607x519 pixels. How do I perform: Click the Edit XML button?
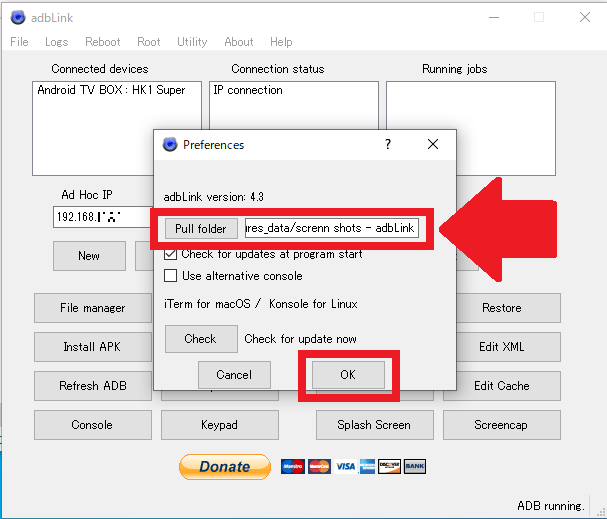pos(508,347)
